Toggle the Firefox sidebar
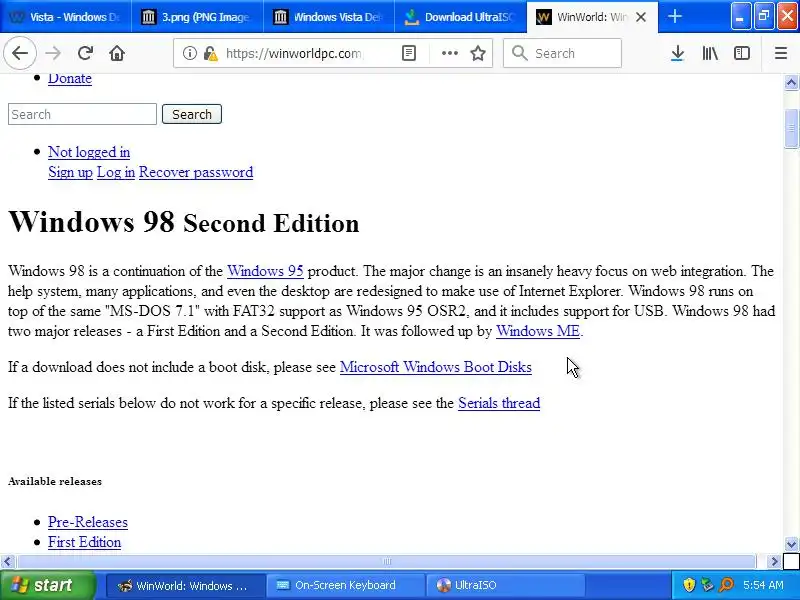 (x=741, y=53)
